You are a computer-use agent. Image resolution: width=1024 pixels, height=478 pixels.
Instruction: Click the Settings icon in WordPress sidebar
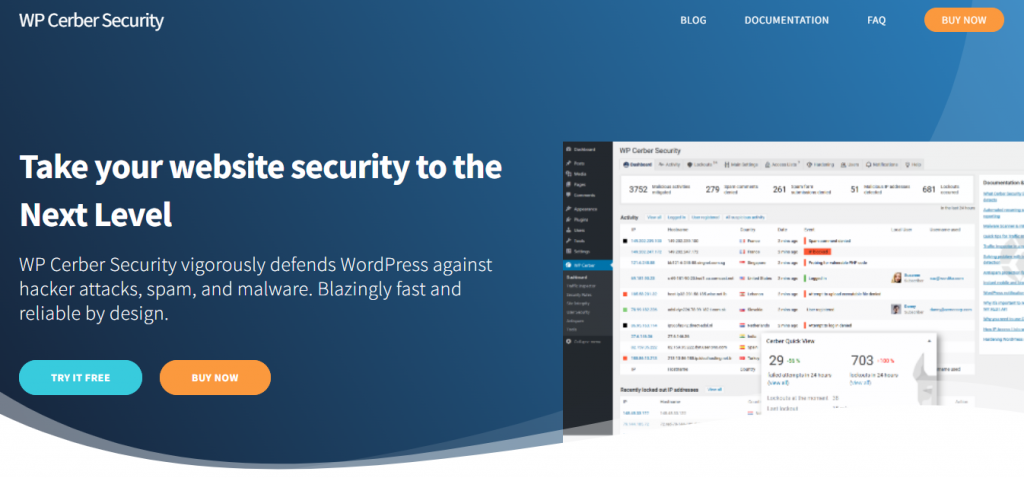[569, 250]
